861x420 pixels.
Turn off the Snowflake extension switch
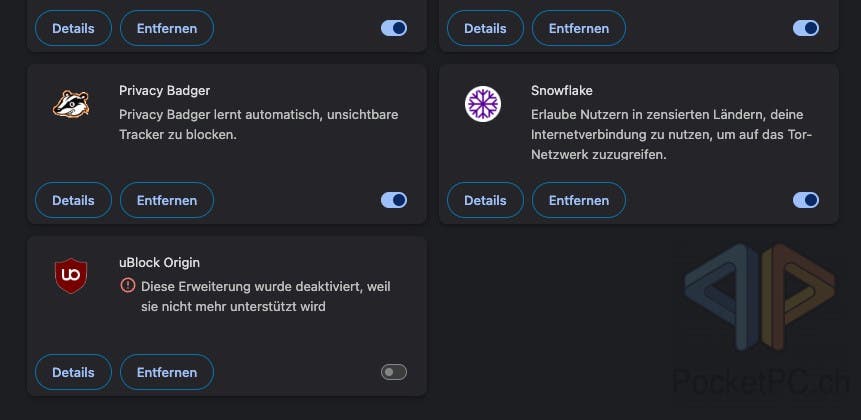tap(806, 200)
